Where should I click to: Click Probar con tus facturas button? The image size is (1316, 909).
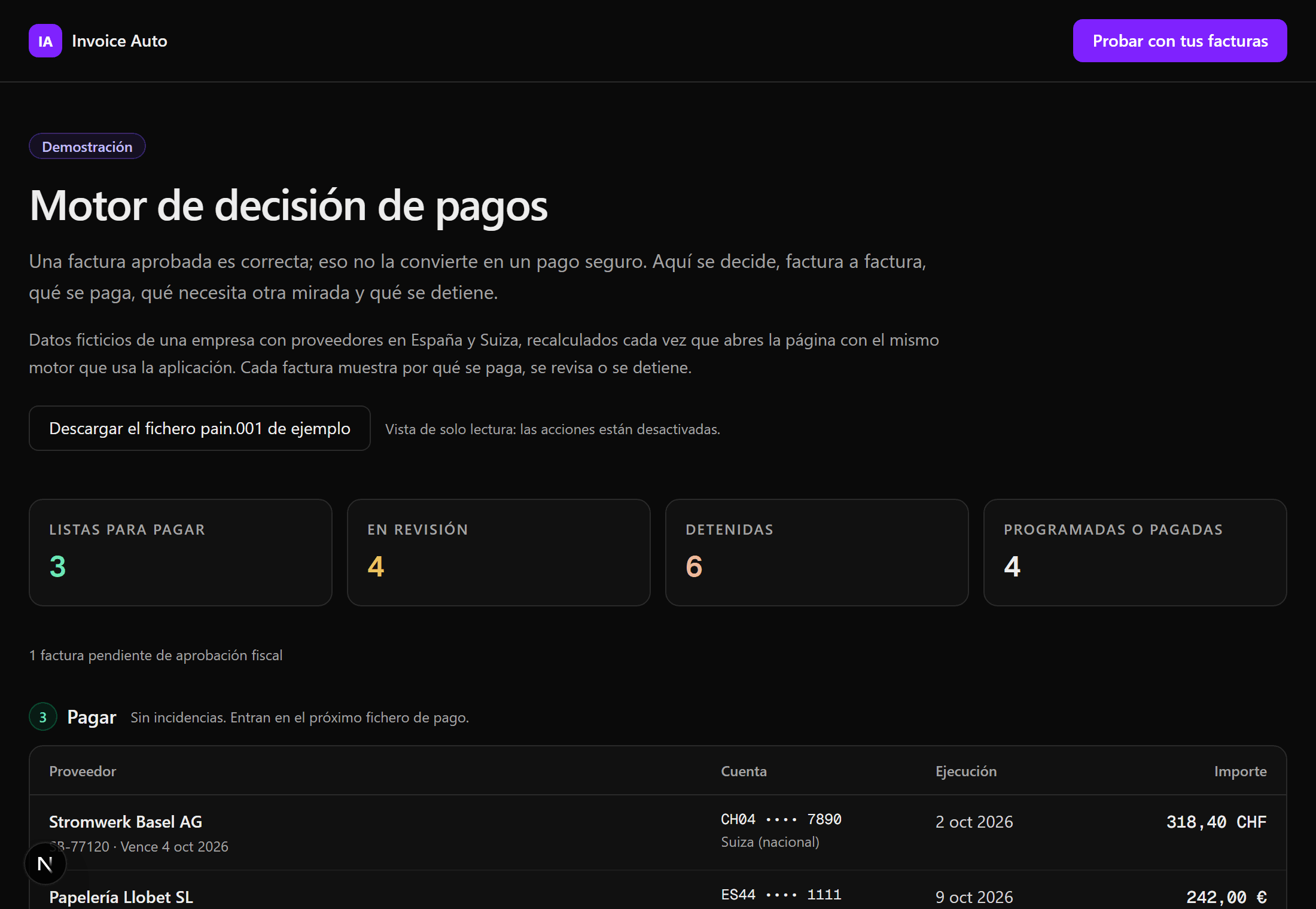pyautogui.click(x=1180, y=41)
